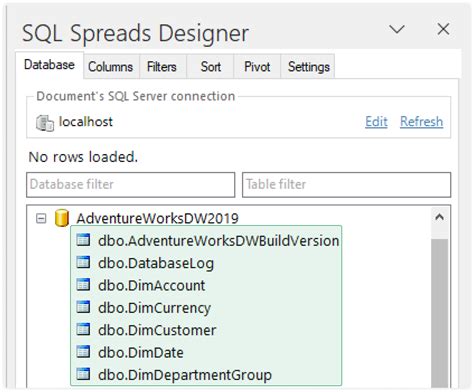
Task: Select the dbo.DimAccount table
Action: [x=152, y=286]
